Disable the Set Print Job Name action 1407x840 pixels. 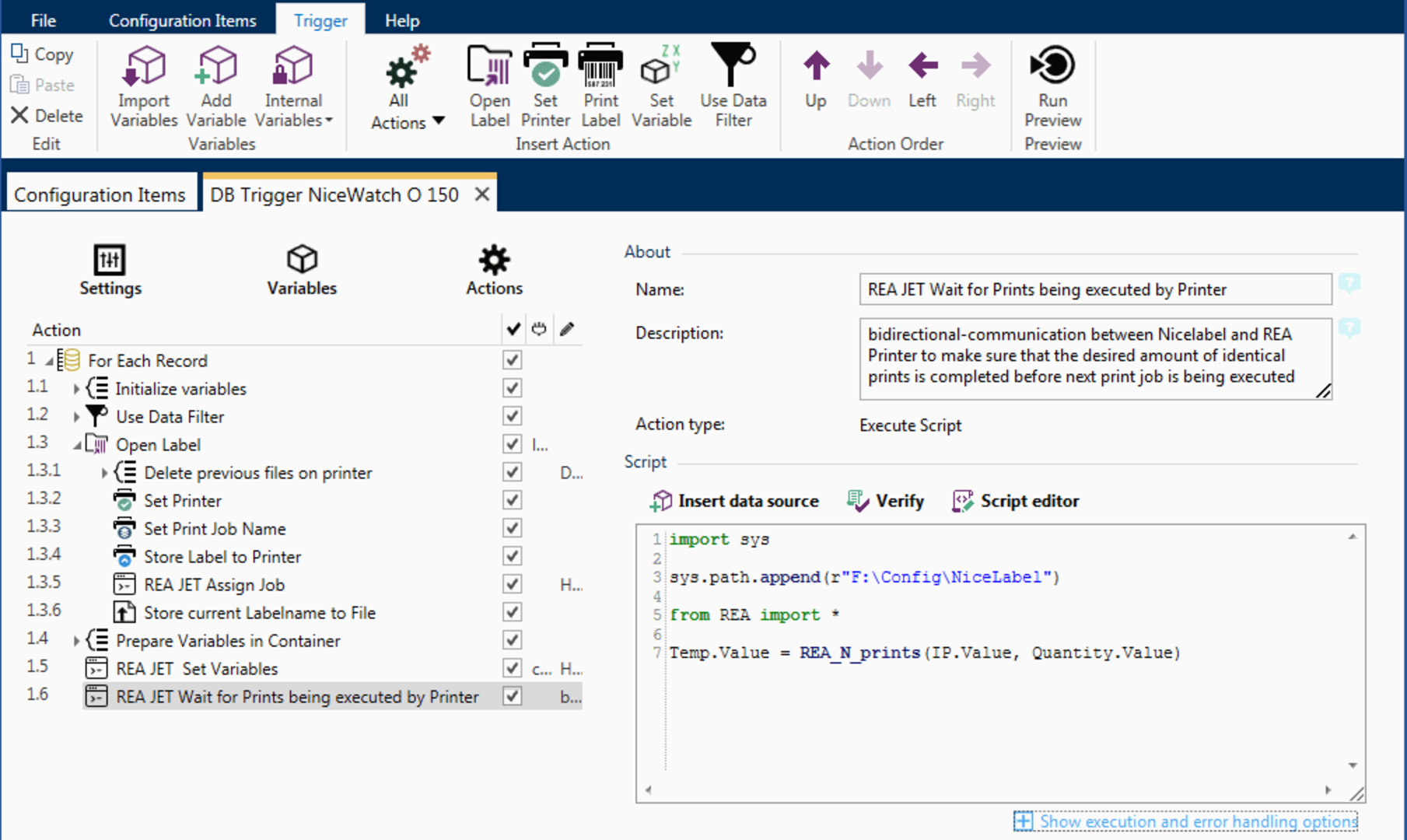(x=512, y=527)
